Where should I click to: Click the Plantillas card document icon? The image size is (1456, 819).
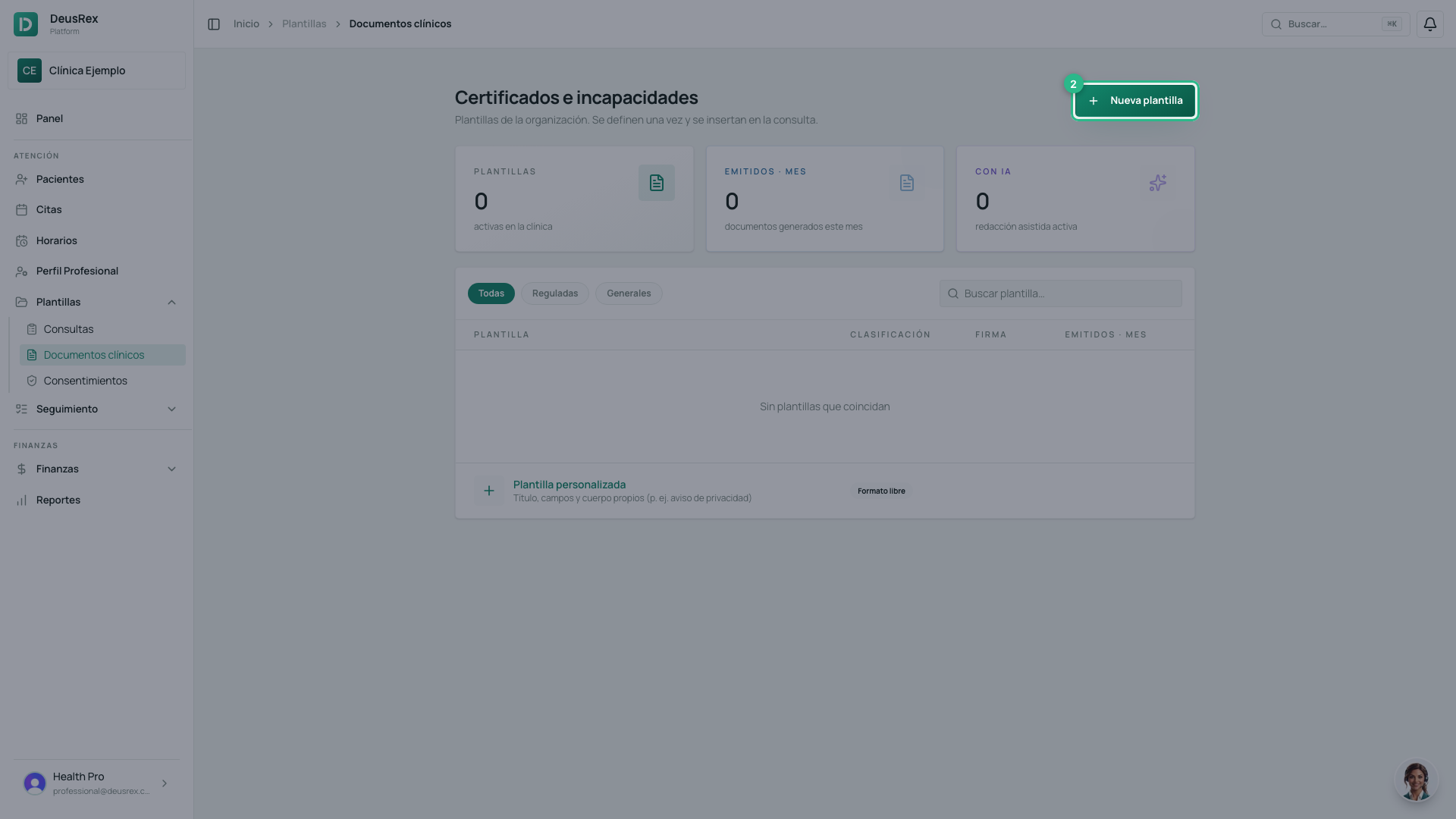click(x=657, y=184)
